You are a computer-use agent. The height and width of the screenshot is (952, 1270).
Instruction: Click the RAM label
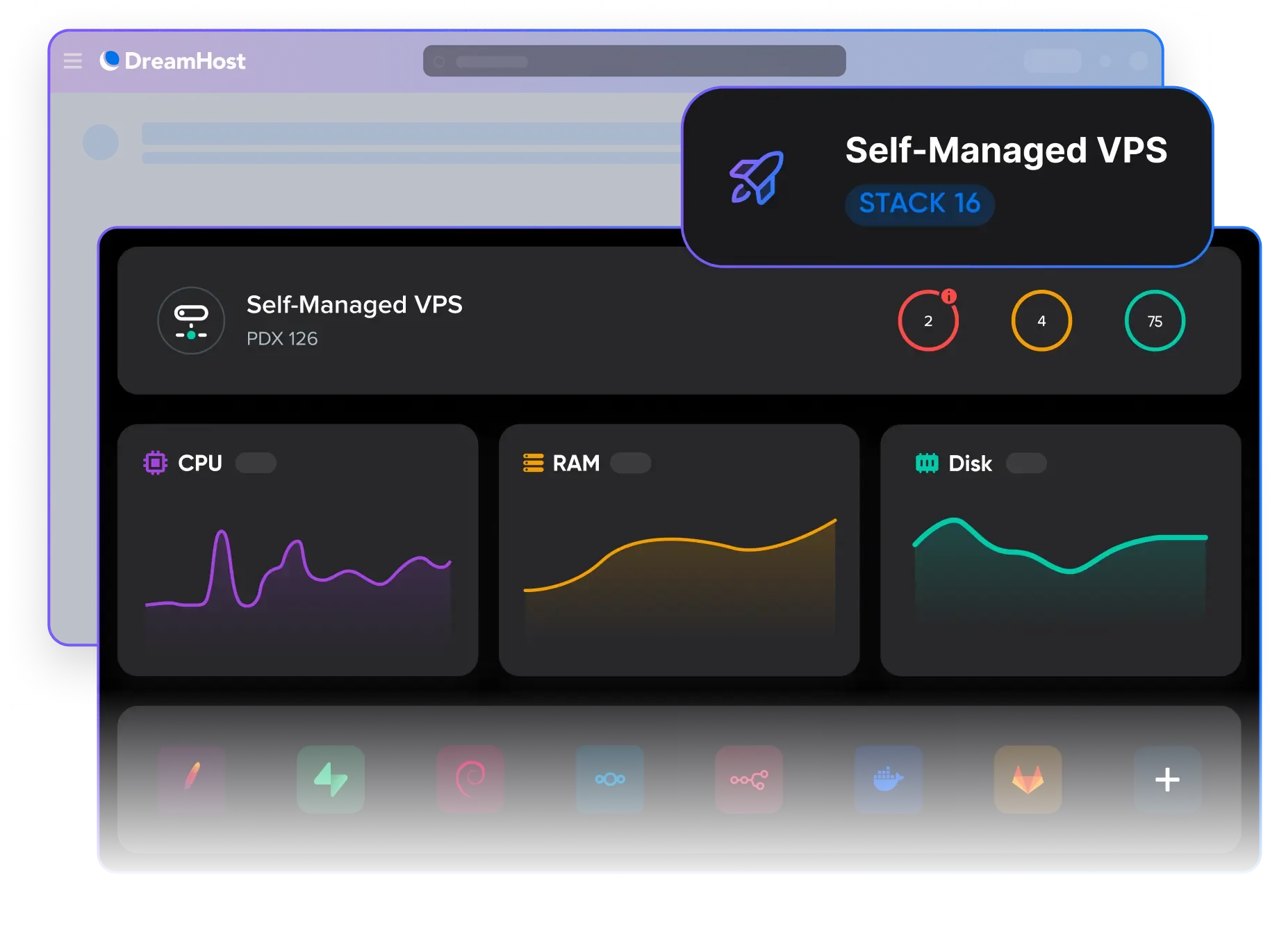[x=576, y=463]
